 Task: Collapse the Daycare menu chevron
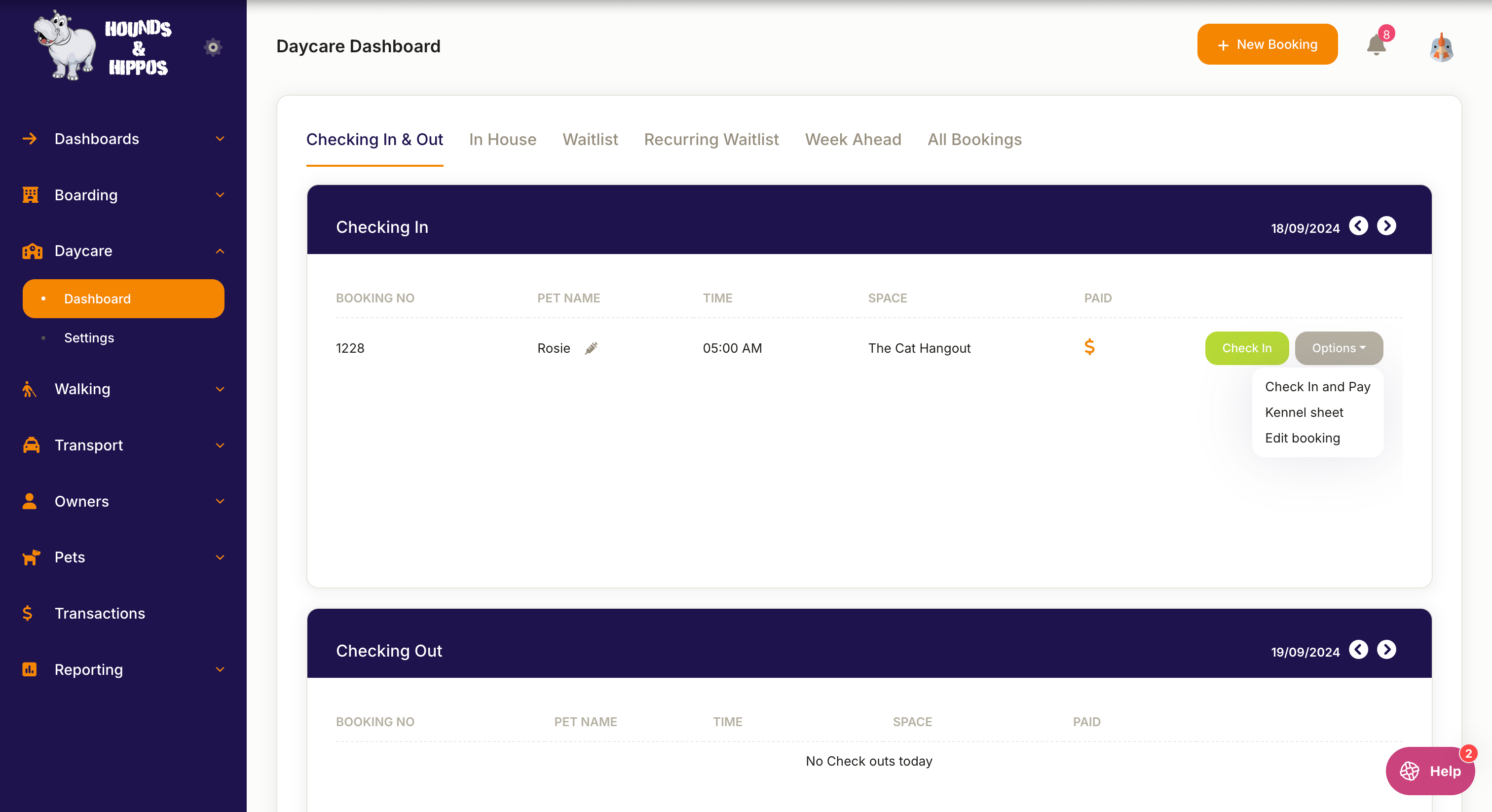220,252
